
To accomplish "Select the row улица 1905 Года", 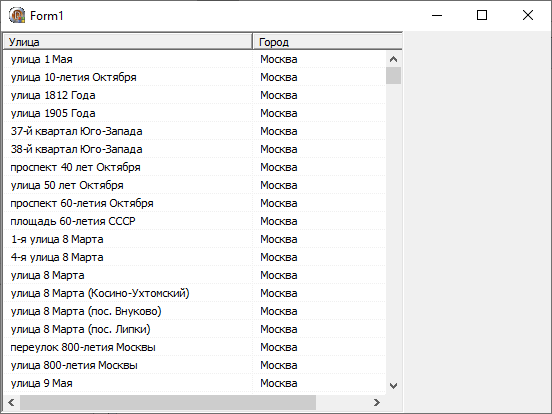I will [195, 113].
